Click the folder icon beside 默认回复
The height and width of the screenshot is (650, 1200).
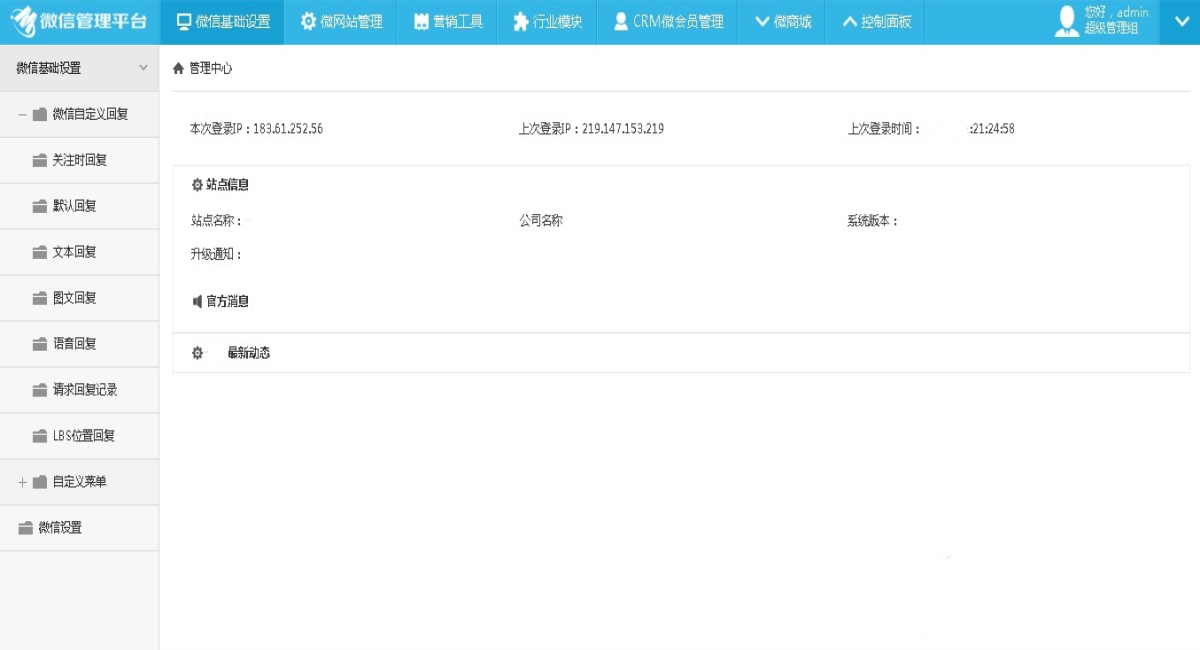click(x=40, y=206)
